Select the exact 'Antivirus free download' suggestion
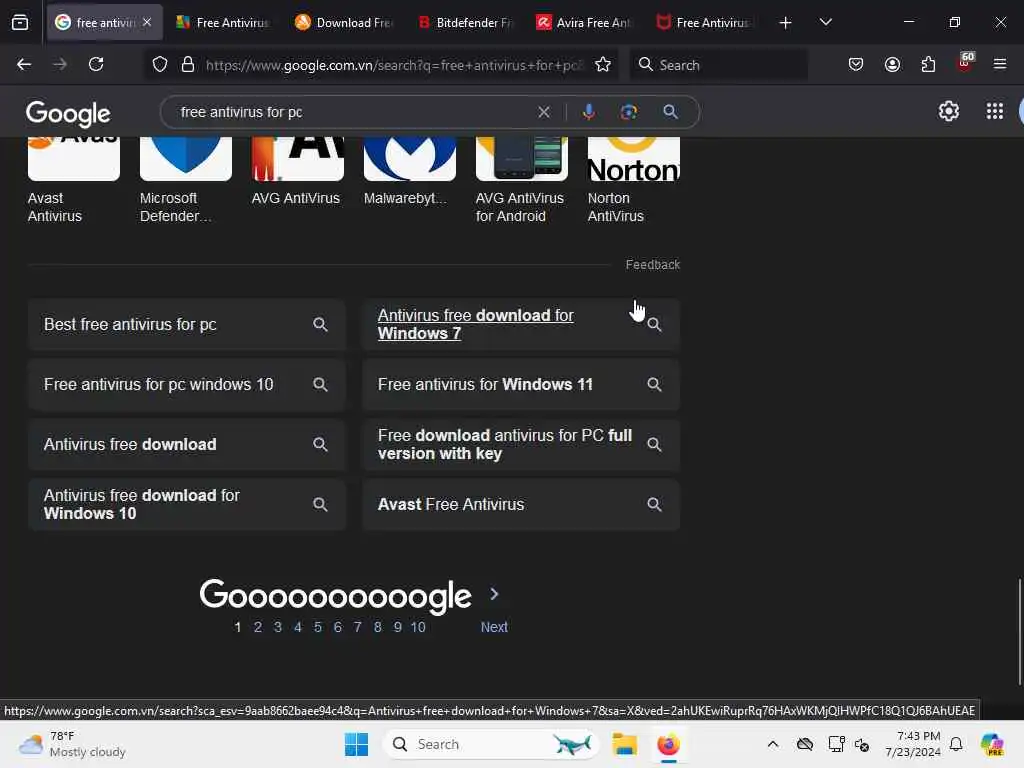 (x=187, y=445)
